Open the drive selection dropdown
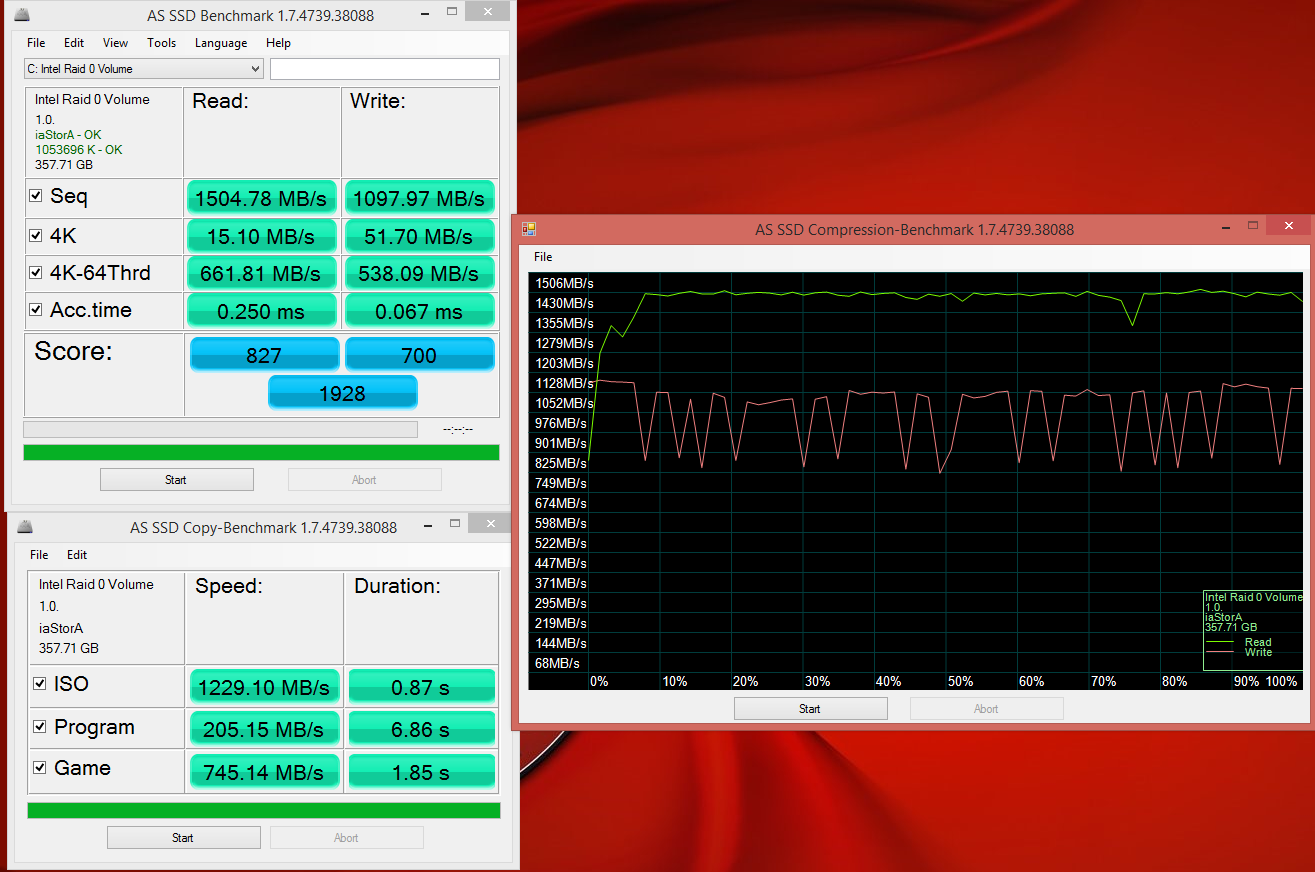1315x872 pixels. (144, 69)
